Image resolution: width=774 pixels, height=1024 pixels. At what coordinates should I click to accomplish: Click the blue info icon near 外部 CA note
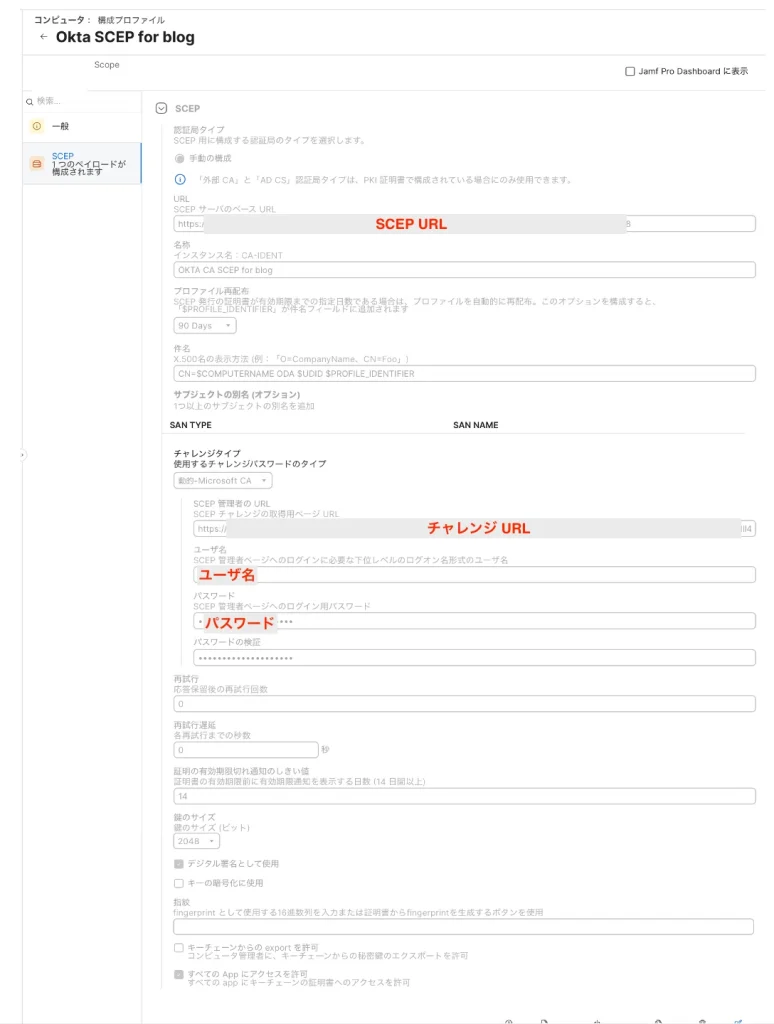click(179, 180)
